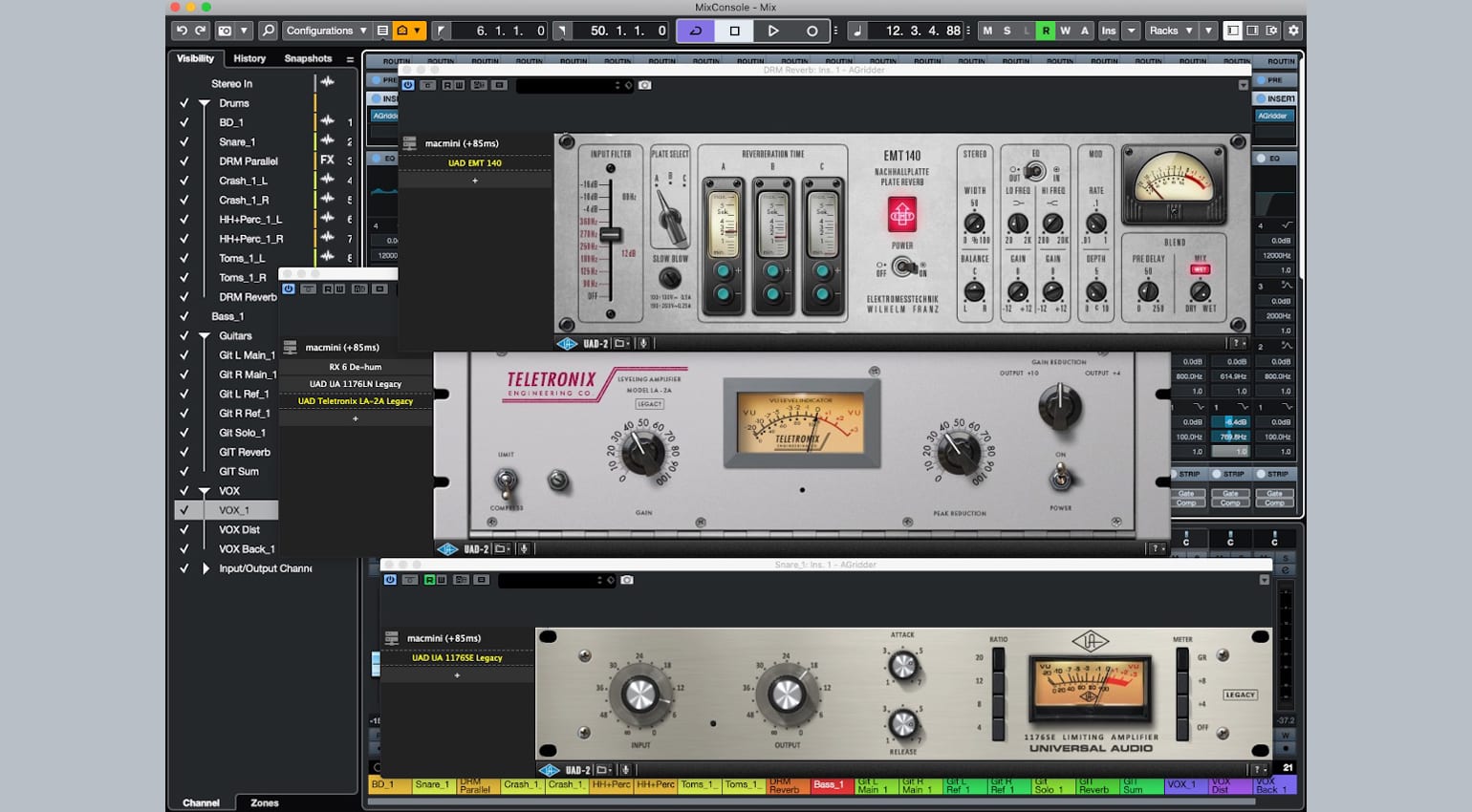Image resolution: width=1472 pixels, height=812 pixels.
Task: Uncheck visibility for the BD_1 channel
Action: point(184,122)
